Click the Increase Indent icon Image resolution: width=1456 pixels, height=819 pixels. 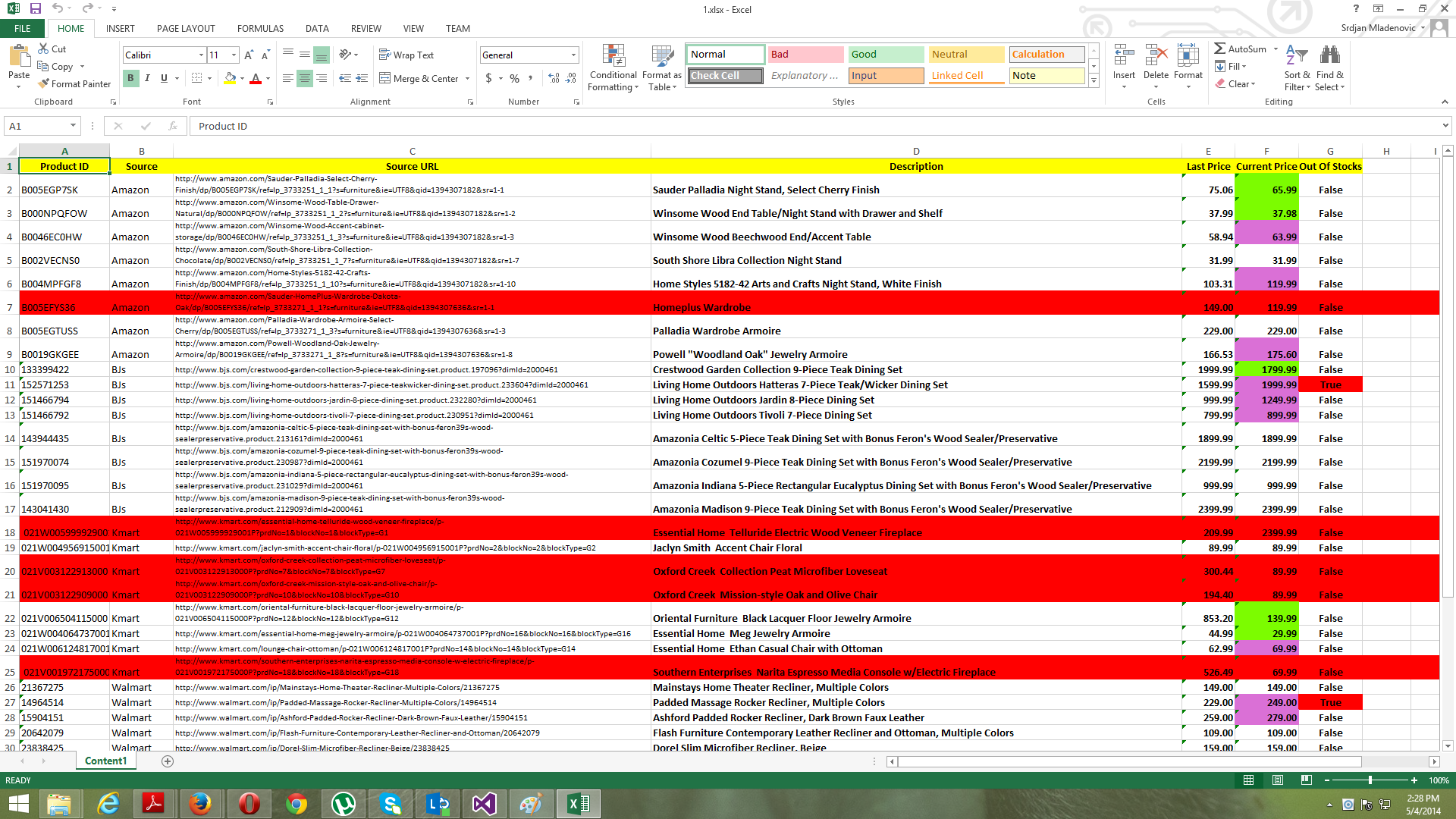coord(362,78)
